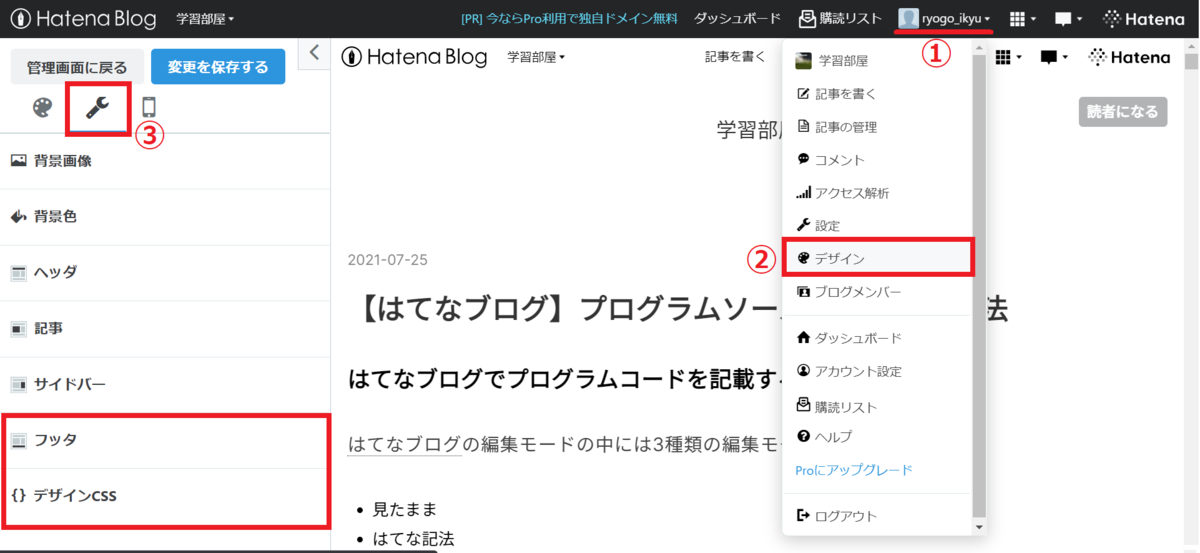Click the 2021-07-25 date link

pyautogui.click(x=387, y=260)
